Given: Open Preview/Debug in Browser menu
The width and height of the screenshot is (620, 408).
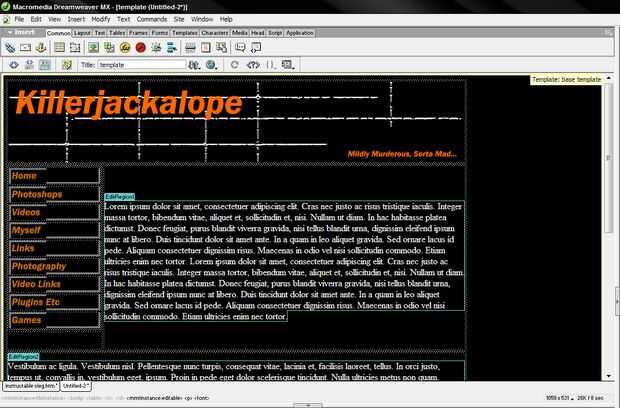Looking at the screenshot, I should pyautogui.click(x=212, y=65).
